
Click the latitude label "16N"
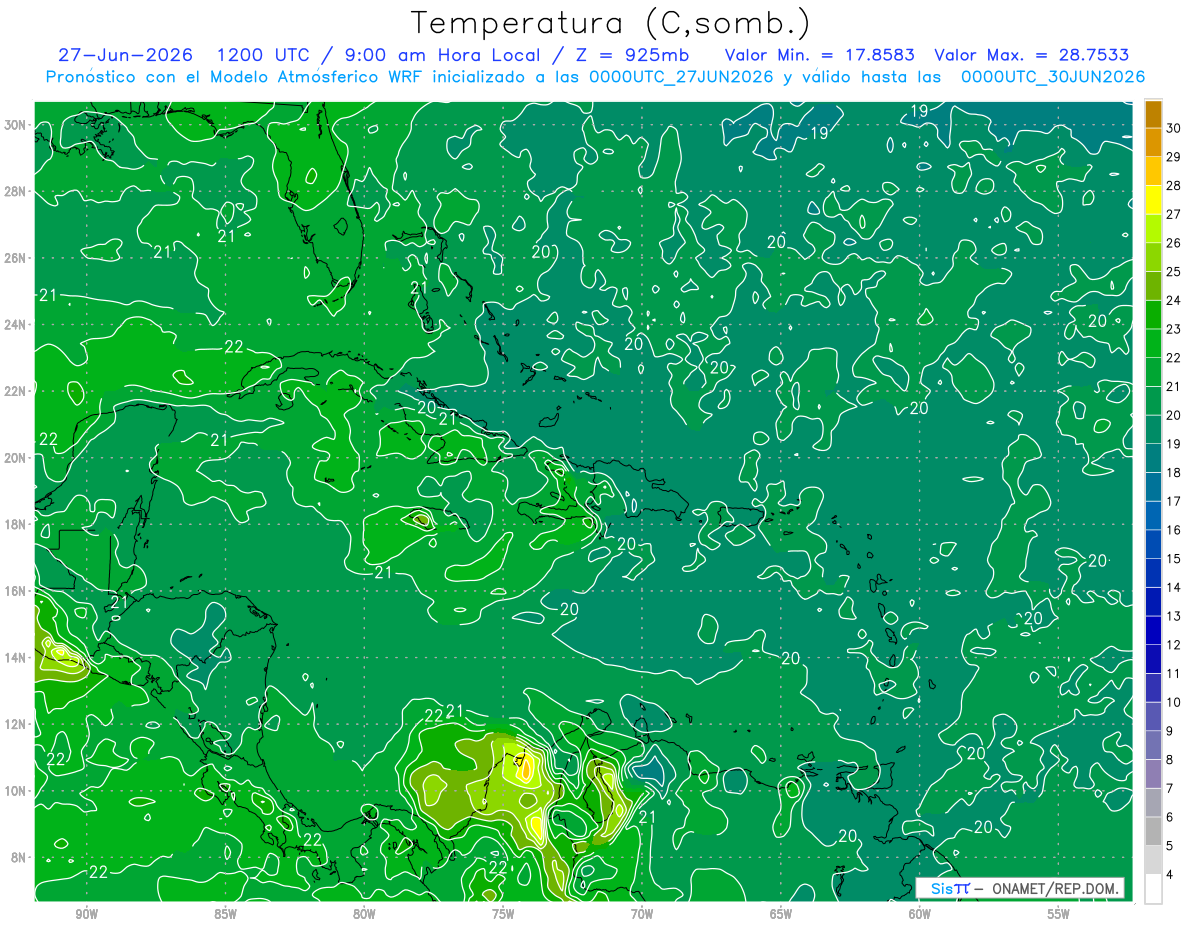[17, 591]
